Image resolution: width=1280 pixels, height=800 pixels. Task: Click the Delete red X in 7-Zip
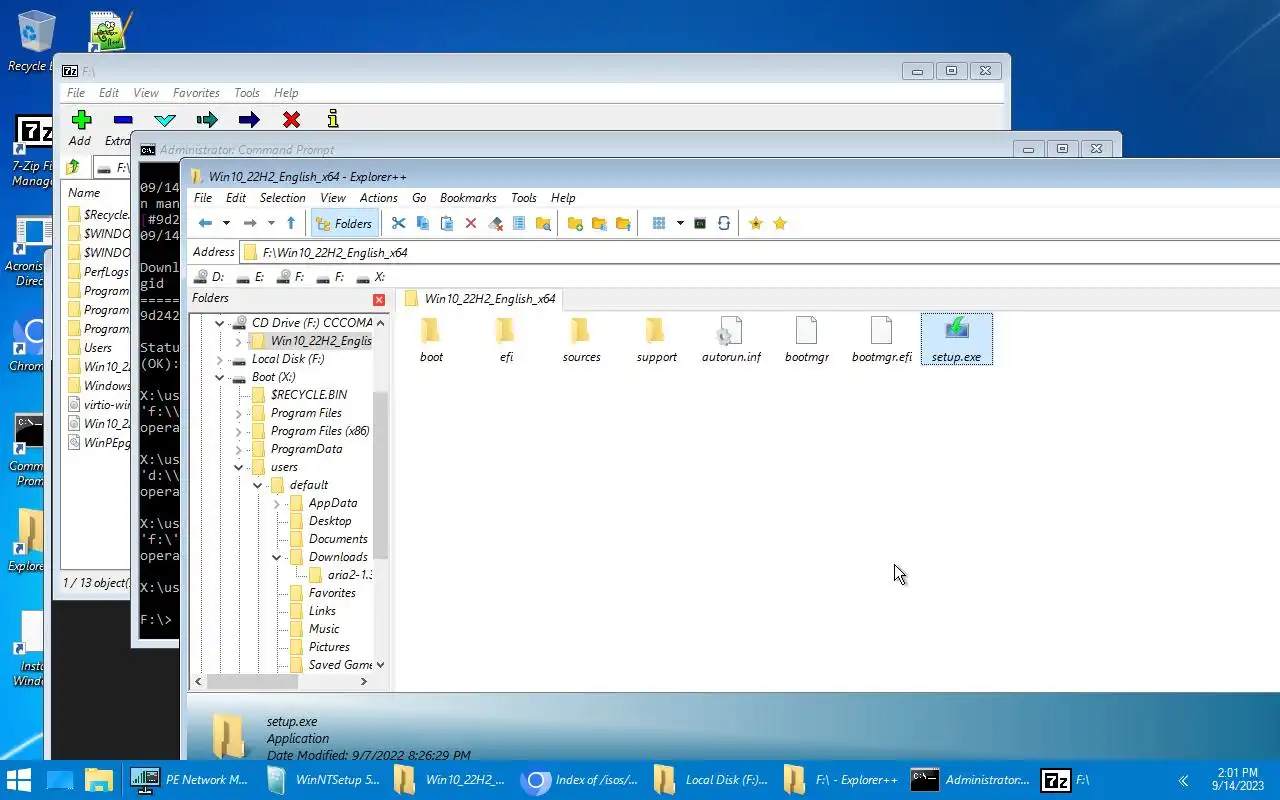click(x=291, y=121)
